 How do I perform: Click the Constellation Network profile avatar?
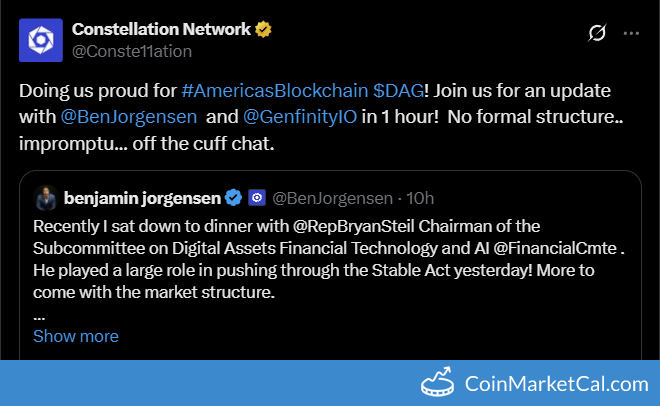pos(41,40)
